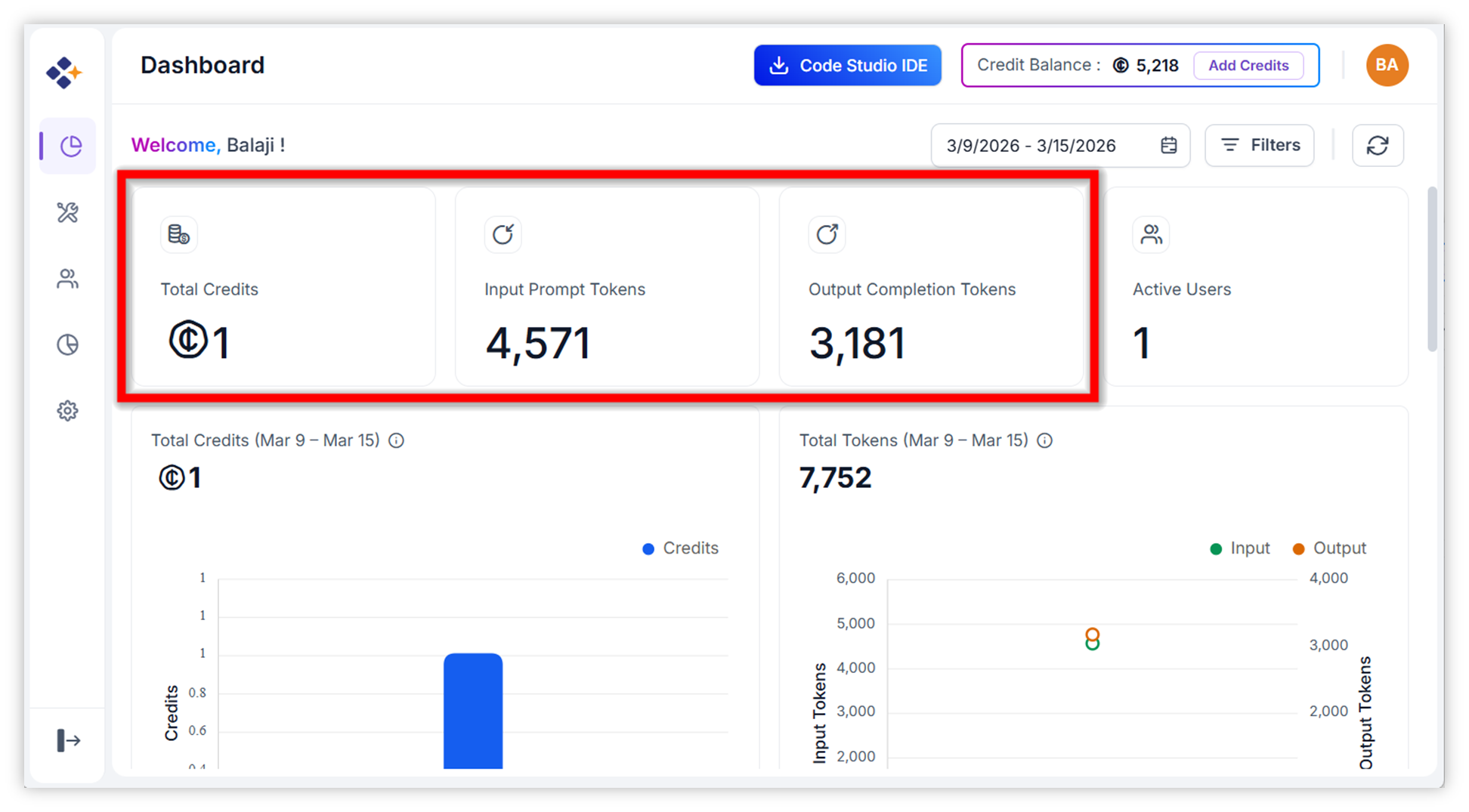
Task: Open the dashboard pie chart sidebar icon
Action: pyautogui.click(x=70, y=146)
